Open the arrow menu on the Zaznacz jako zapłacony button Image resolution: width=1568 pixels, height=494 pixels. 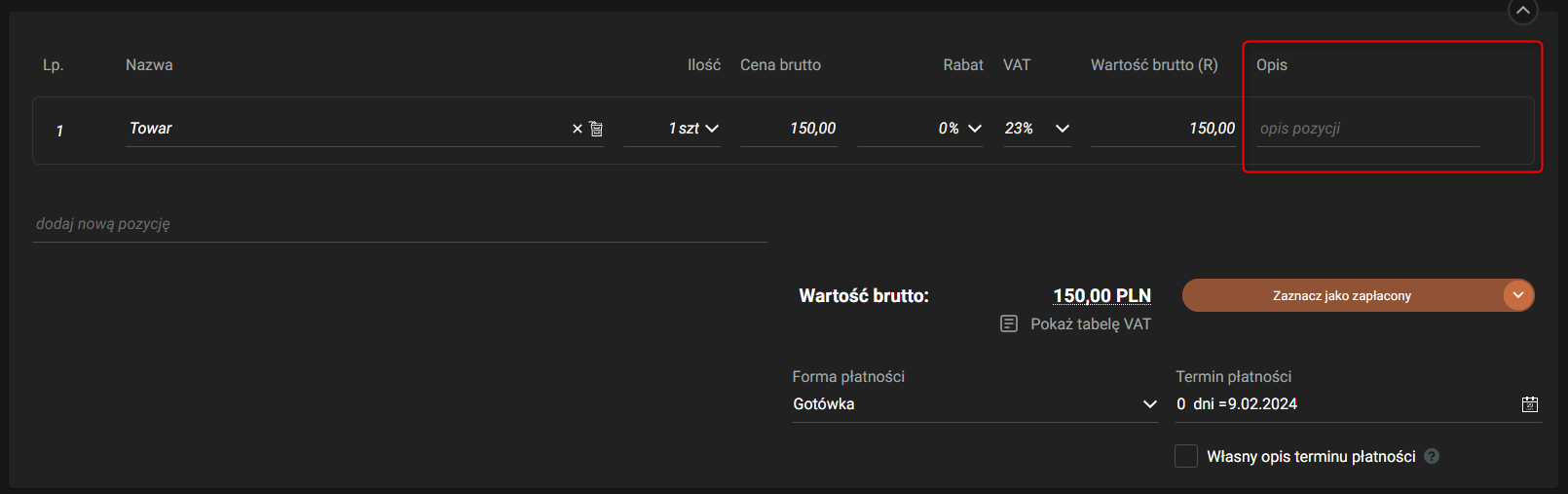pyautogui.click(x=1517, y=295)
